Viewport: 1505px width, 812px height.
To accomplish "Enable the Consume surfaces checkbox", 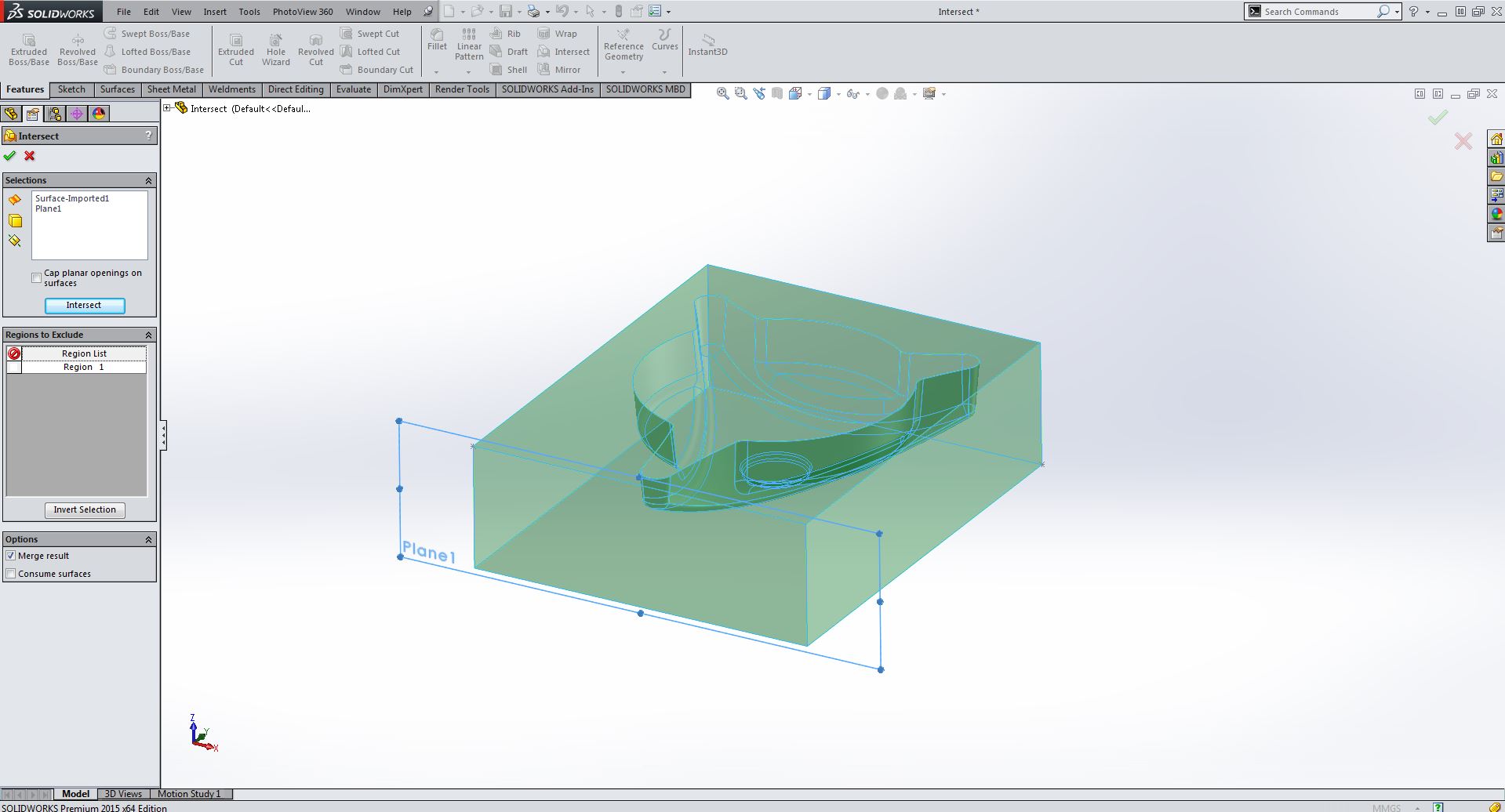I will coord(11,574).
